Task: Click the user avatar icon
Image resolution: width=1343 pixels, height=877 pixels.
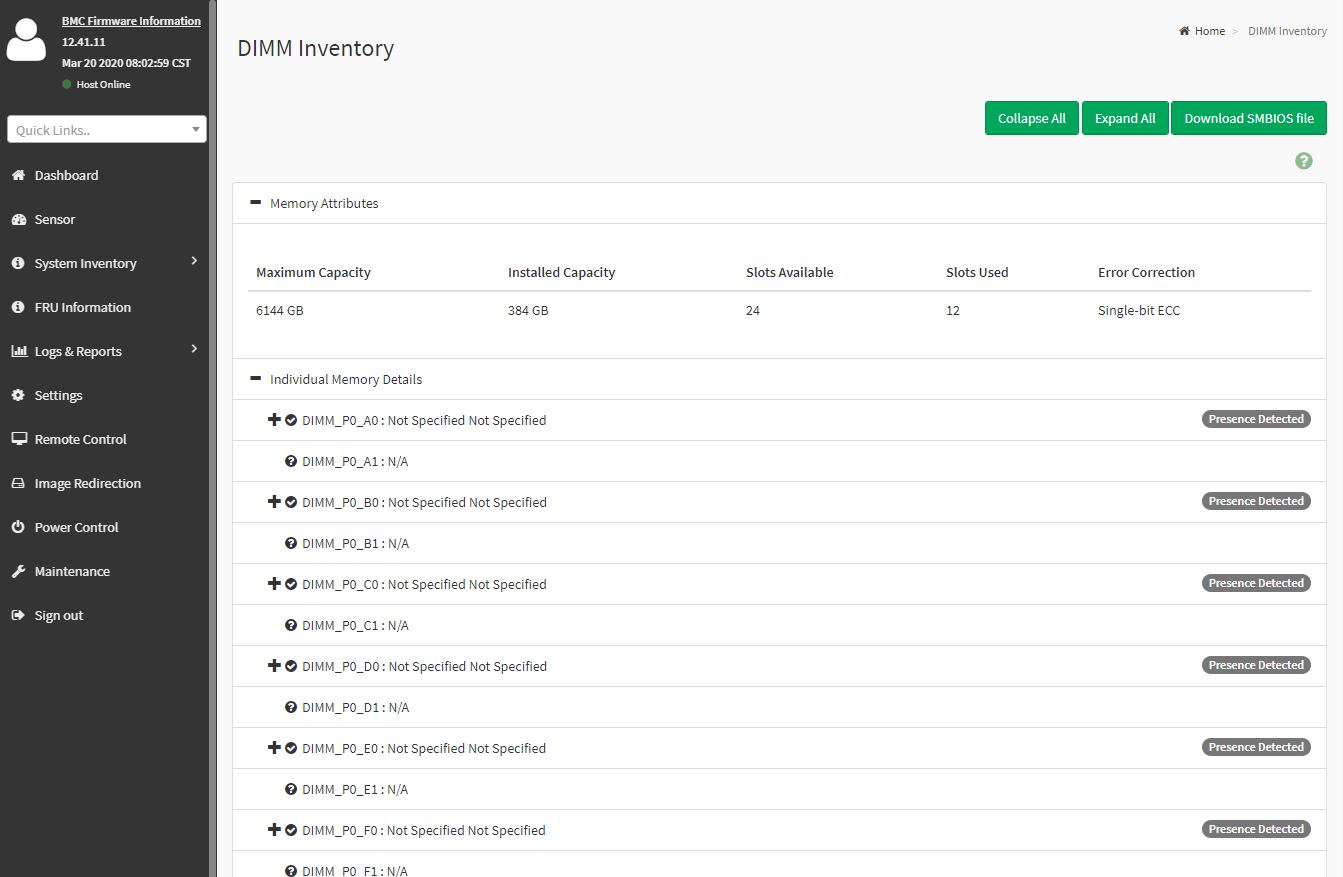Action: [x=26, y=41]
